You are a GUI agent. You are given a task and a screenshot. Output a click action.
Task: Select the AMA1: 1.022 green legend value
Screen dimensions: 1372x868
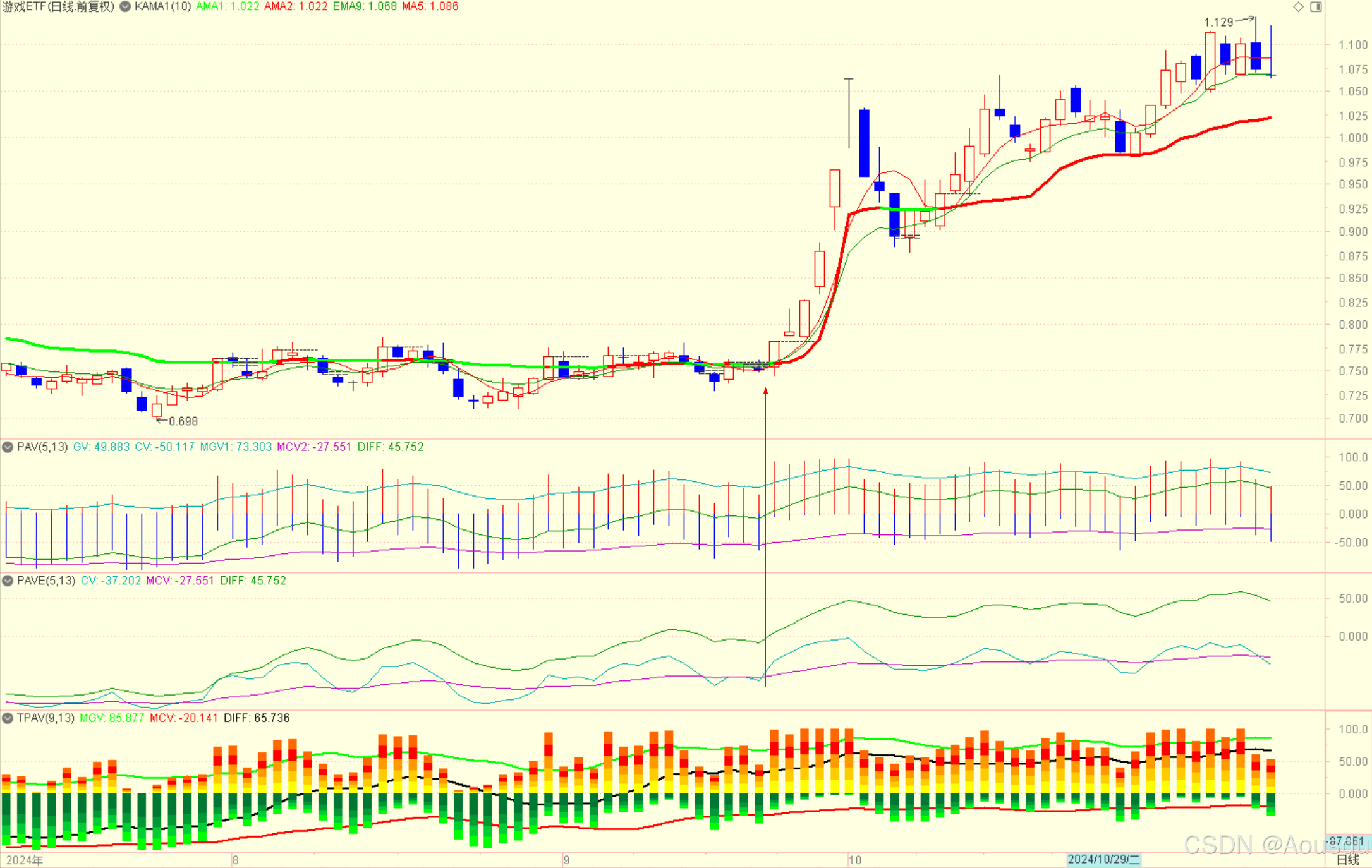(x=228, y=6)
